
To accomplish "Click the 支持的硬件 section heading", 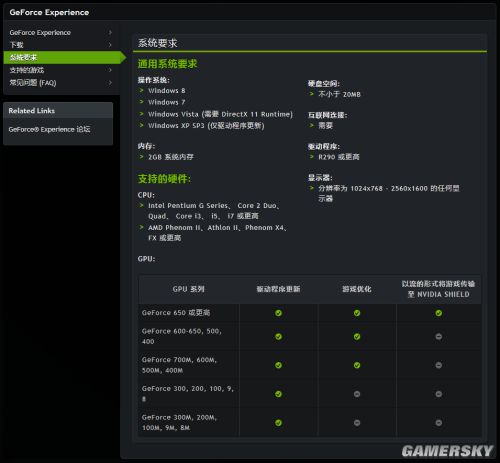I will click(x=164, y=179).
